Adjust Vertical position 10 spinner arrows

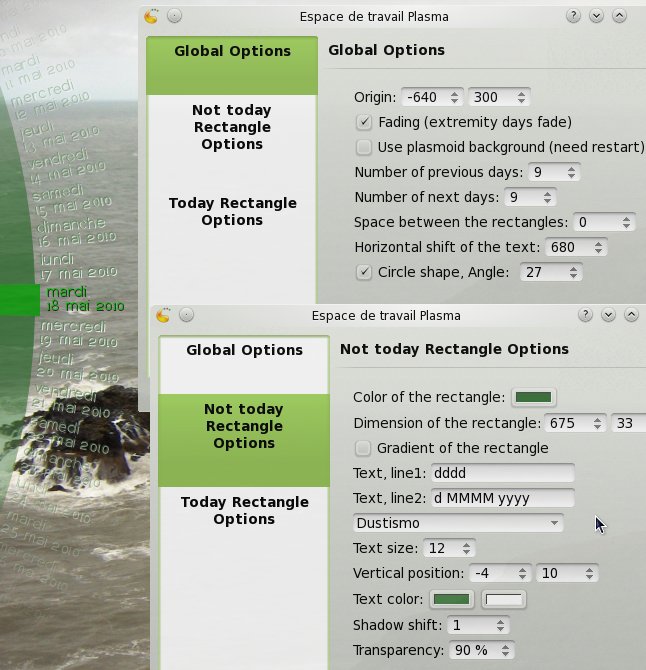coord(589,573)
